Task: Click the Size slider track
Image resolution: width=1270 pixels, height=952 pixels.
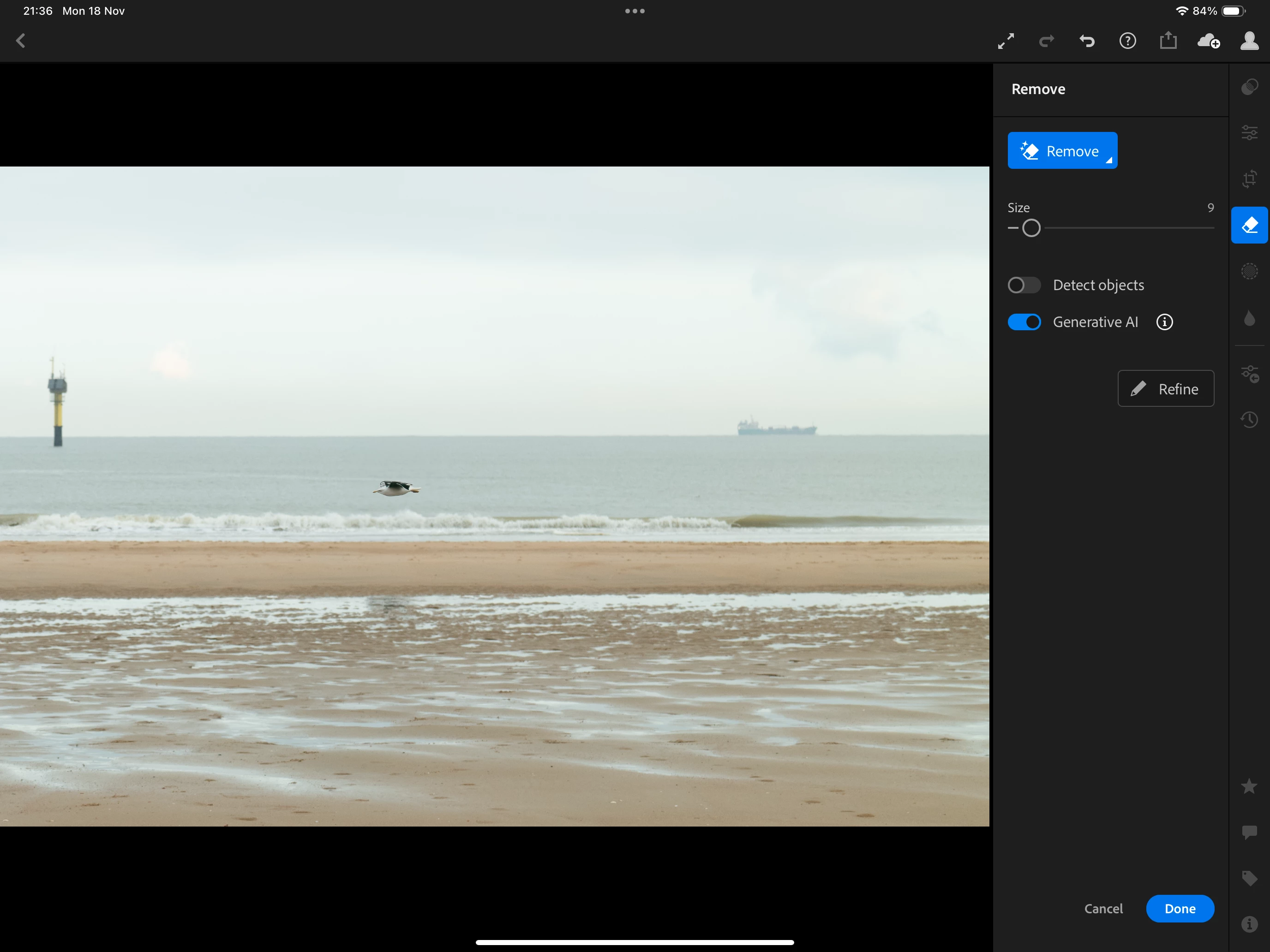Action: click(1125, 228)
